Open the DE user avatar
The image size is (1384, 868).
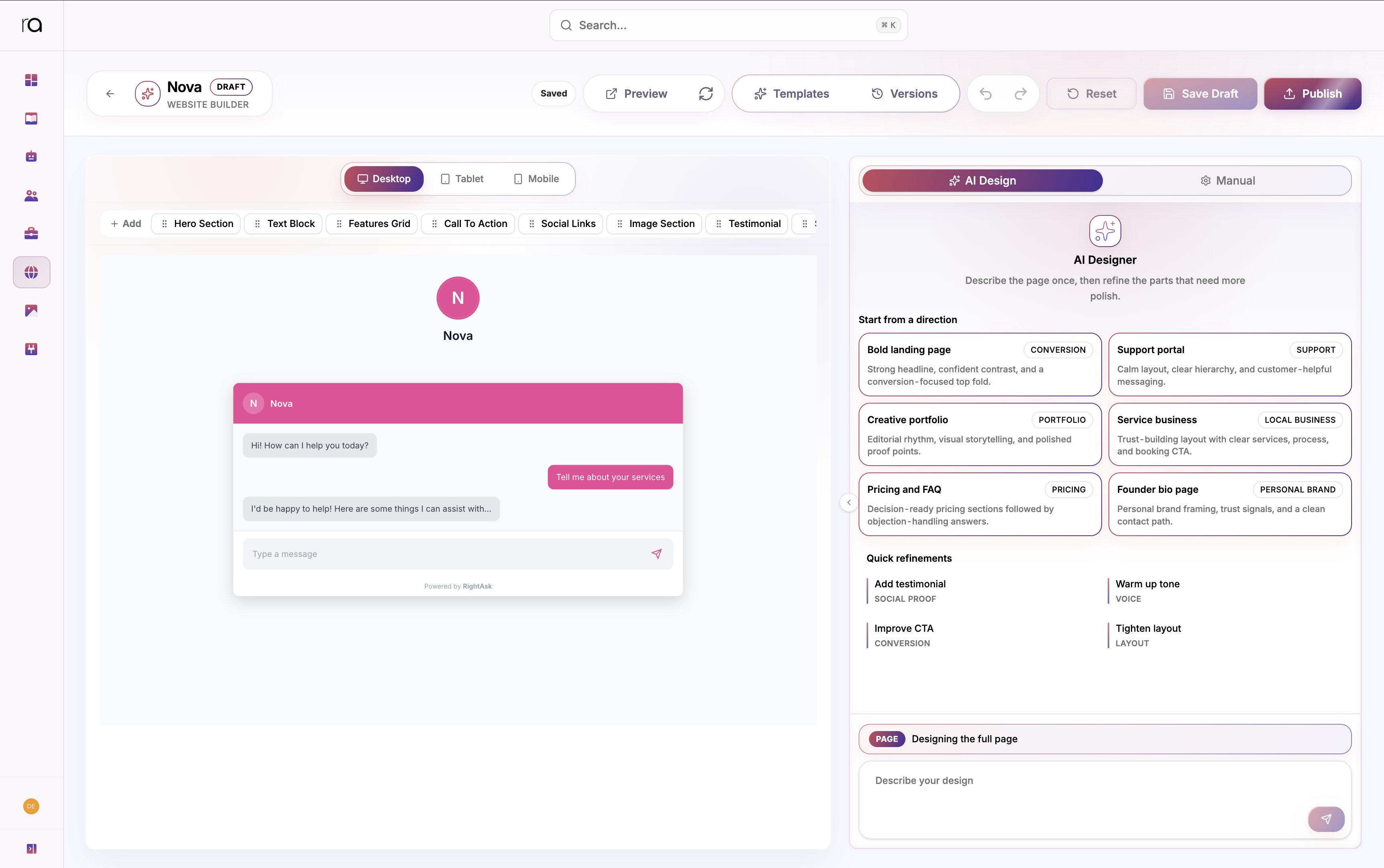(31, 806)
